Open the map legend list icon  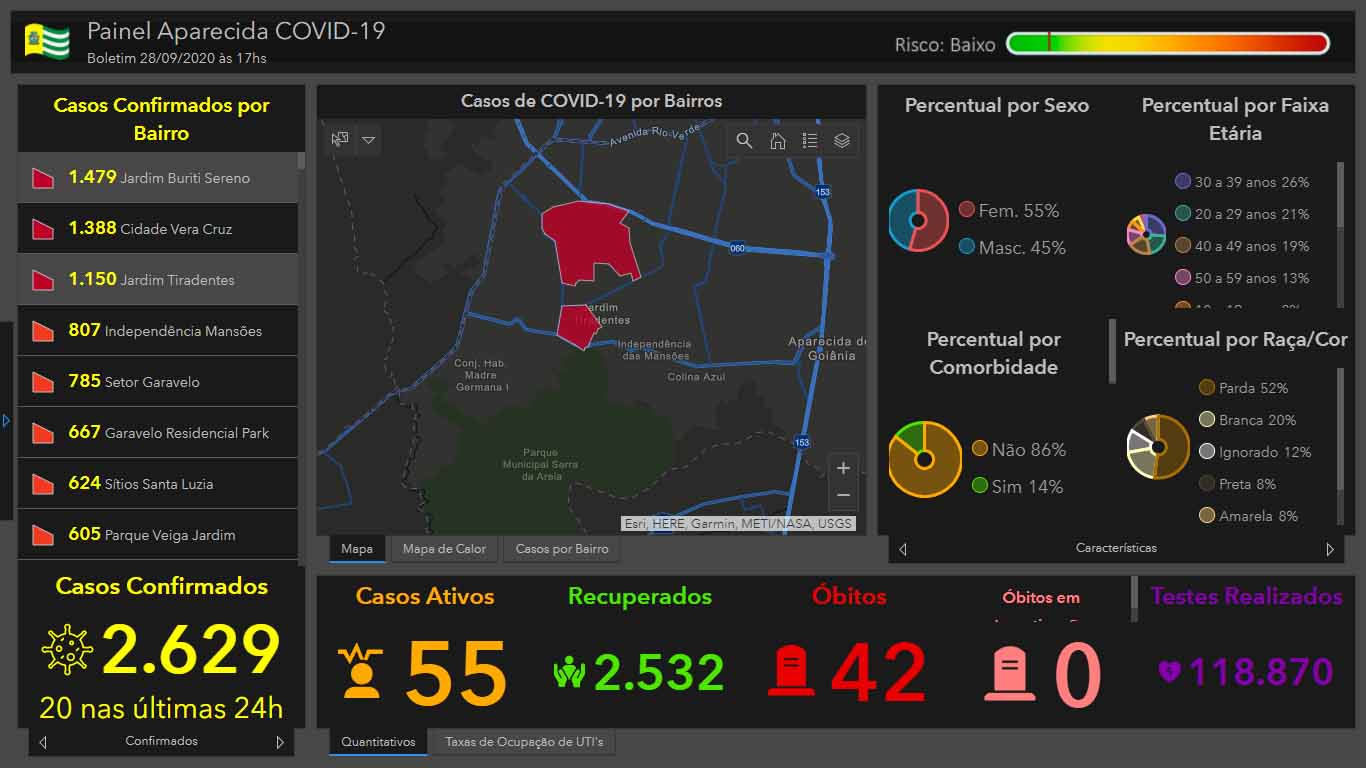click(x=810, y=141)
